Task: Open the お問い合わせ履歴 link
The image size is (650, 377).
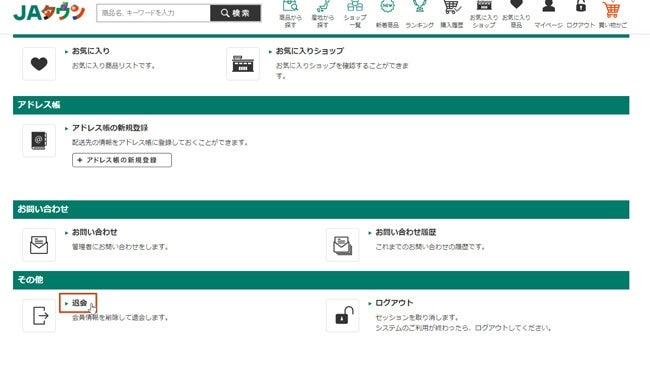Action: coord(405,232)
